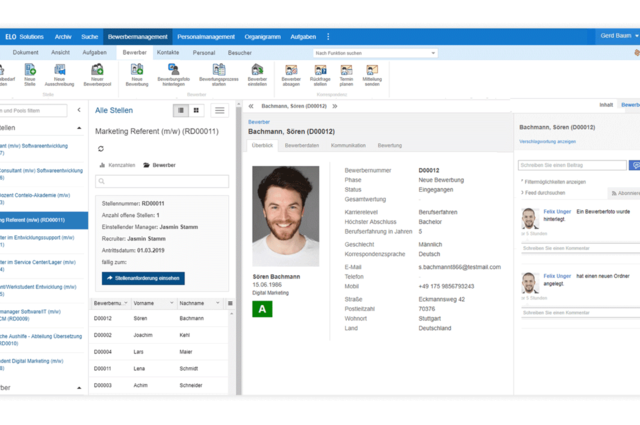Click the refresh icon under Marketing Referent
640x425 pixels.
point(101,149)
